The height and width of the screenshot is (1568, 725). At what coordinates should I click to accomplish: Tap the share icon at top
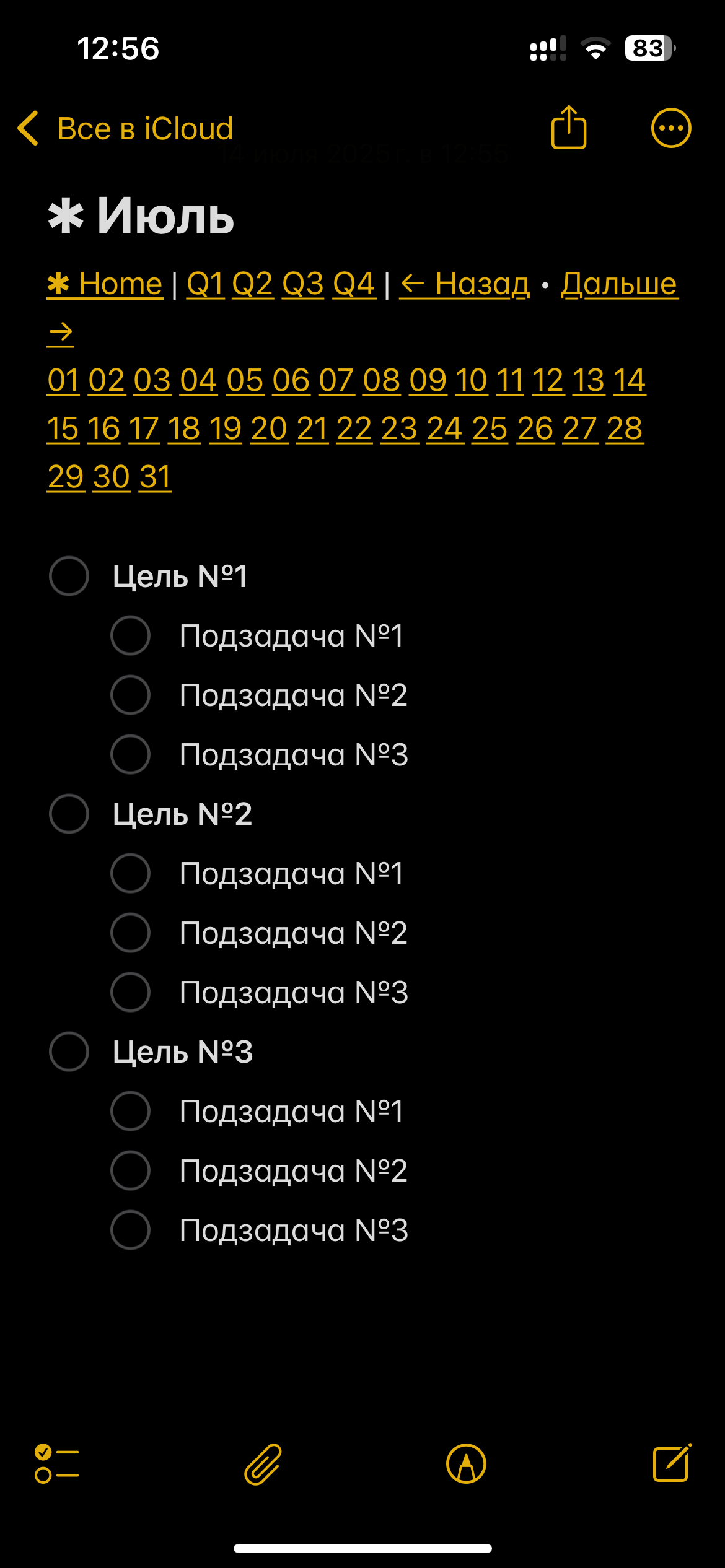568,128
